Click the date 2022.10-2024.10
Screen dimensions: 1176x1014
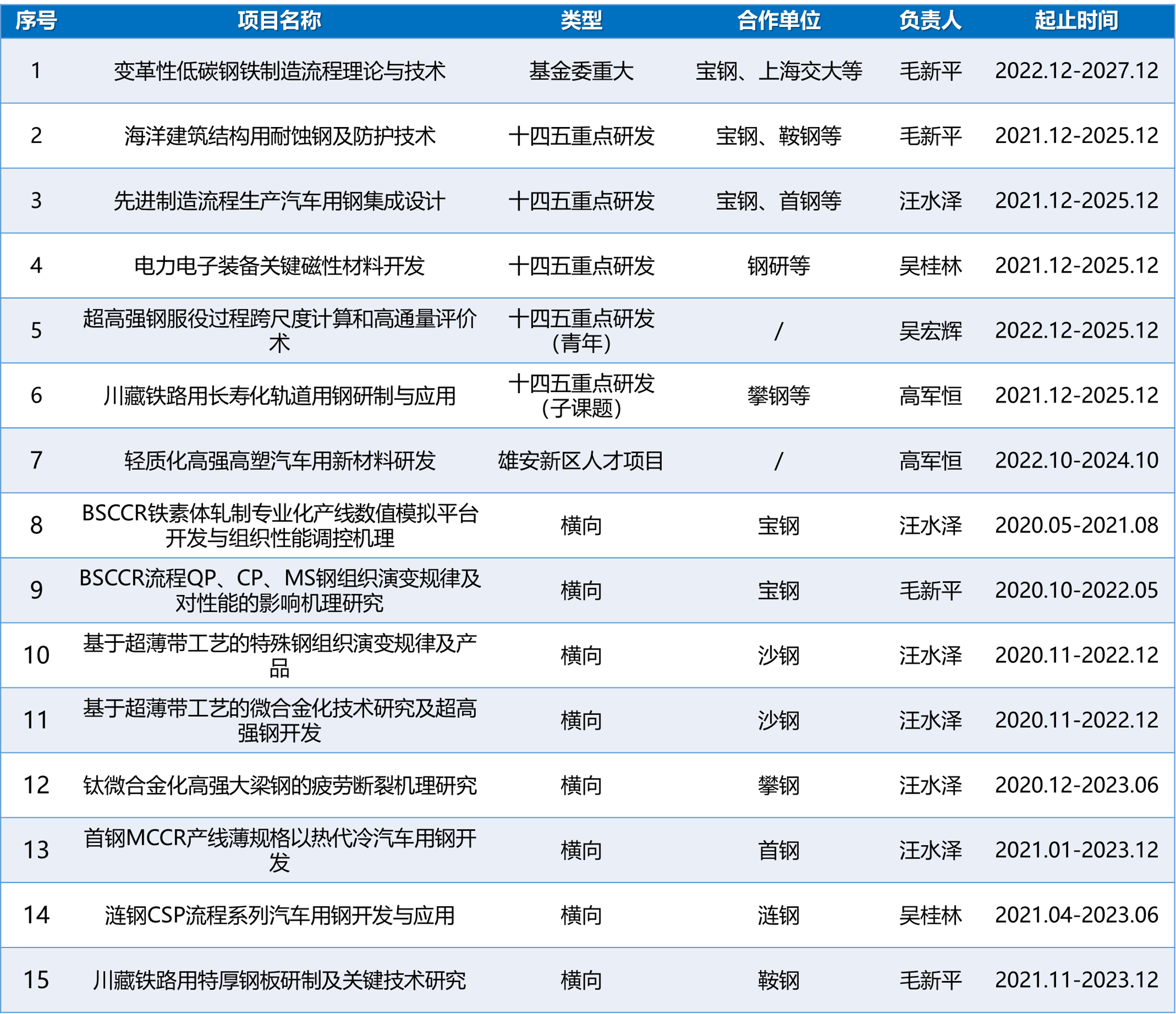(1076, 460)
